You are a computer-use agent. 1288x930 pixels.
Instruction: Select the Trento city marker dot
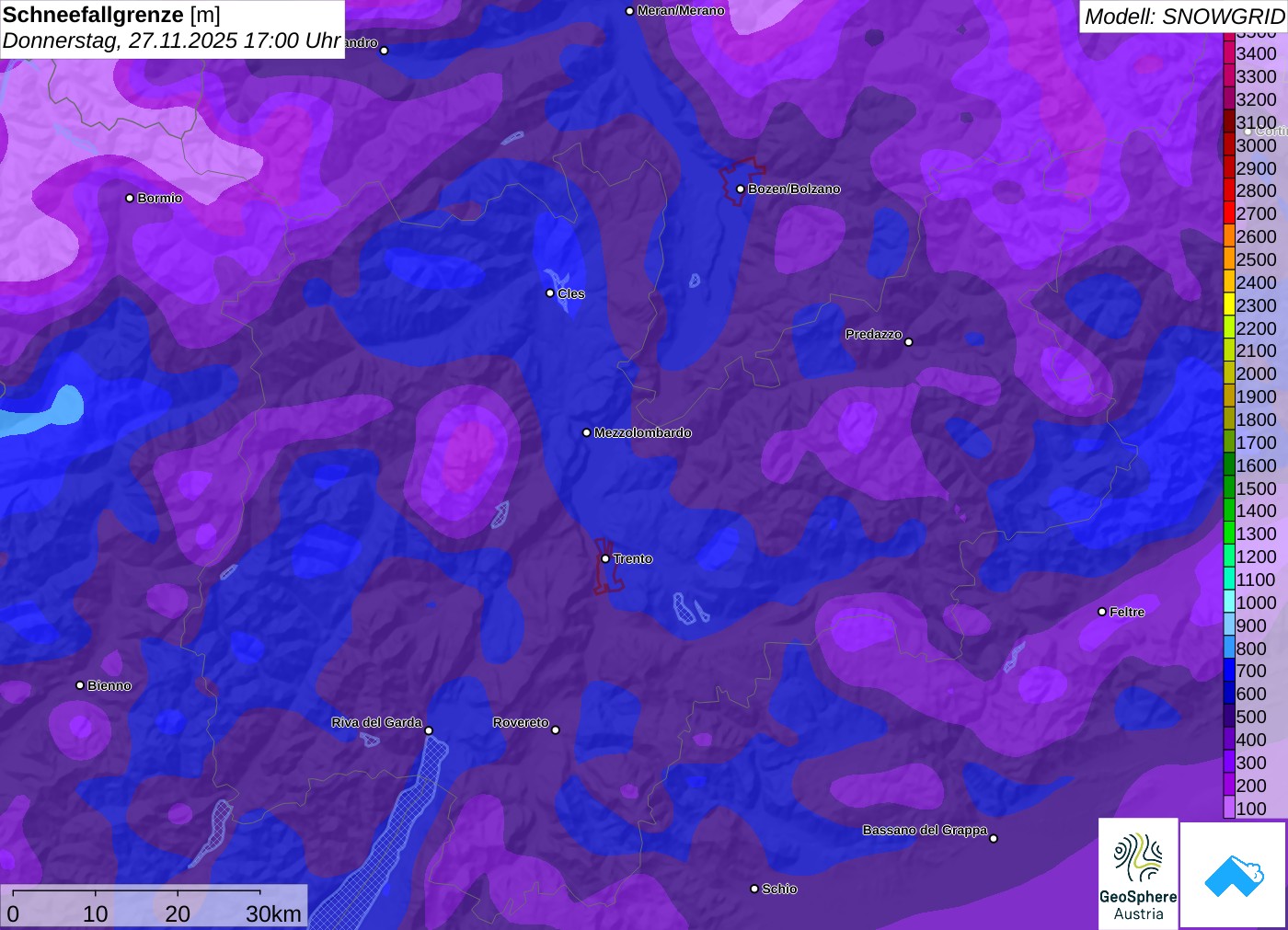coord(605,558)
